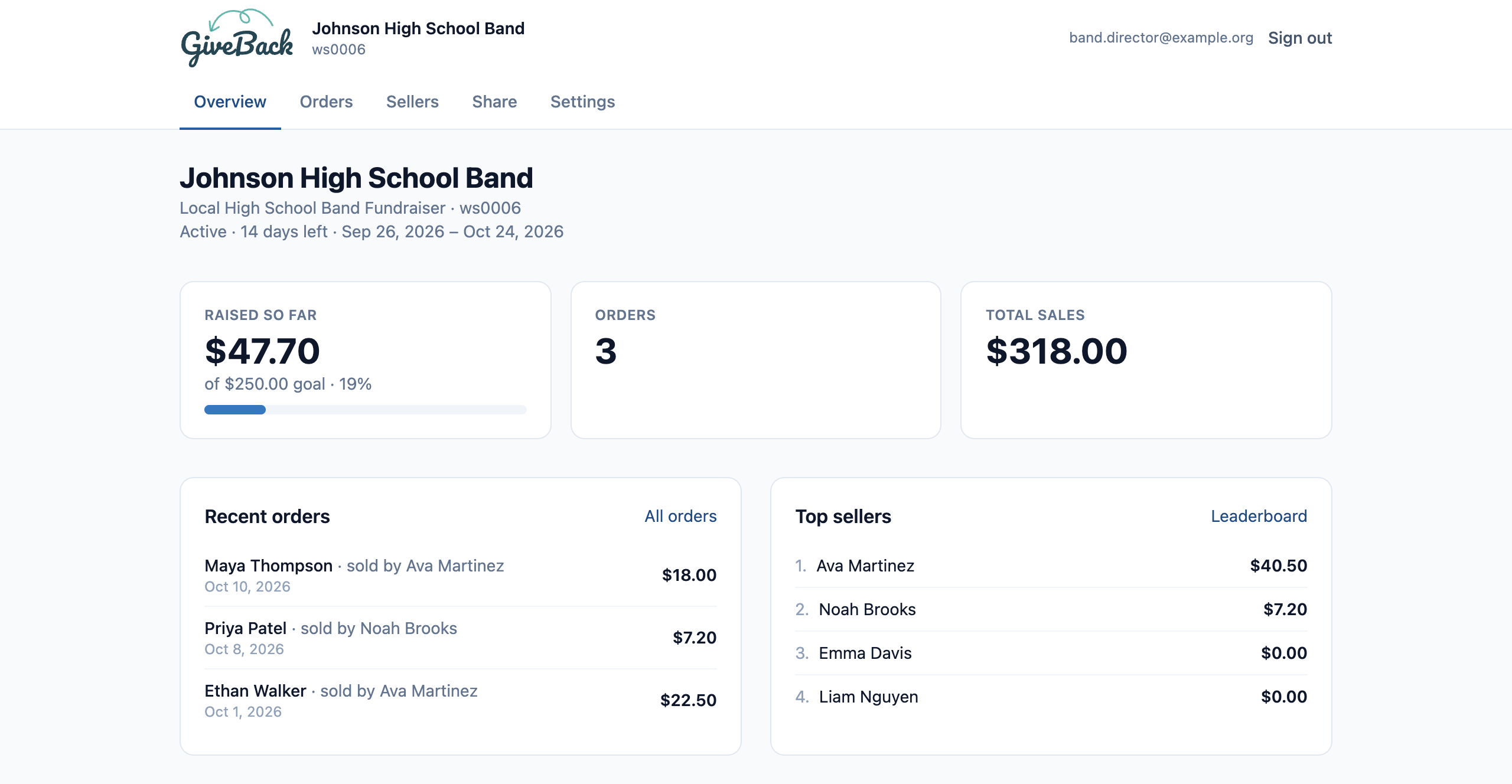Open the Share tab
Screen dimensions: 1512x784
click(494, 102)
